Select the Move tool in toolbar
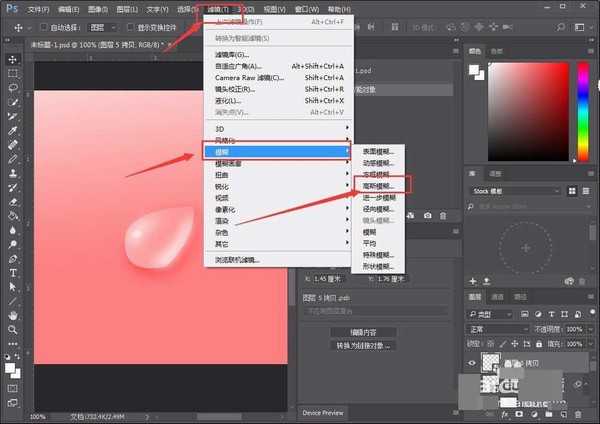 13,59
